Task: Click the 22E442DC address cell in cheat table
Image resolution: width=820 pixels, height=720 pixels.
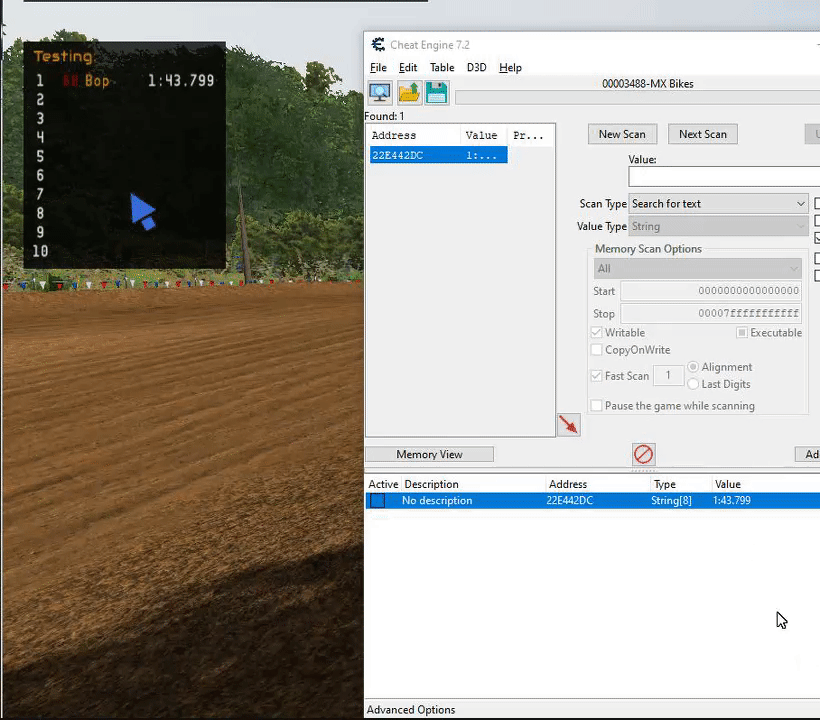Action: coord(570,500)
